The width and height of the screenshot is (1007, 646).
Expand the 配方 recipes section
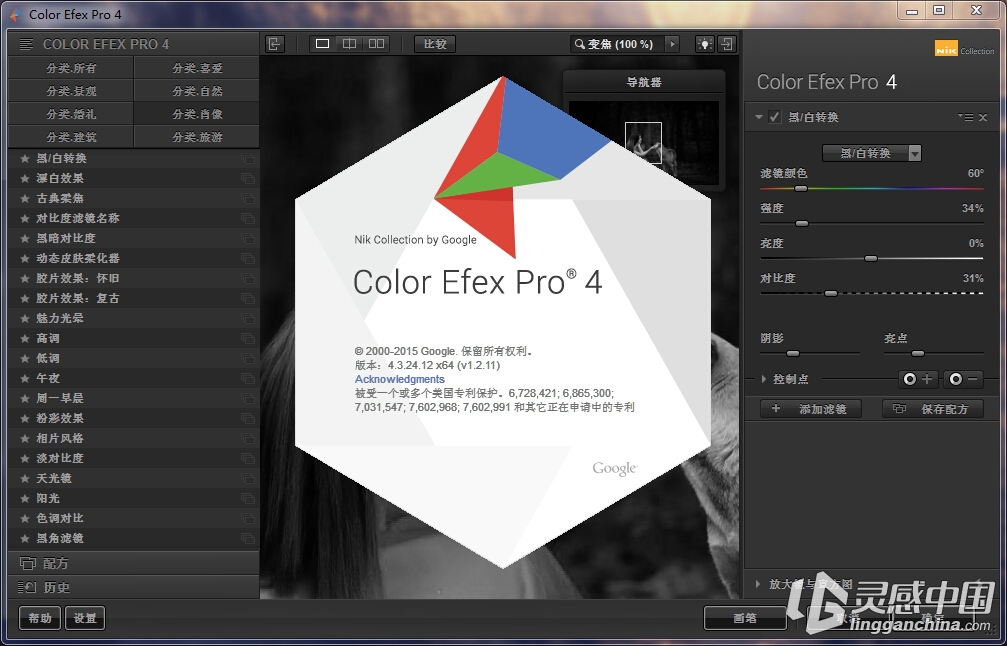coord(133,563)
